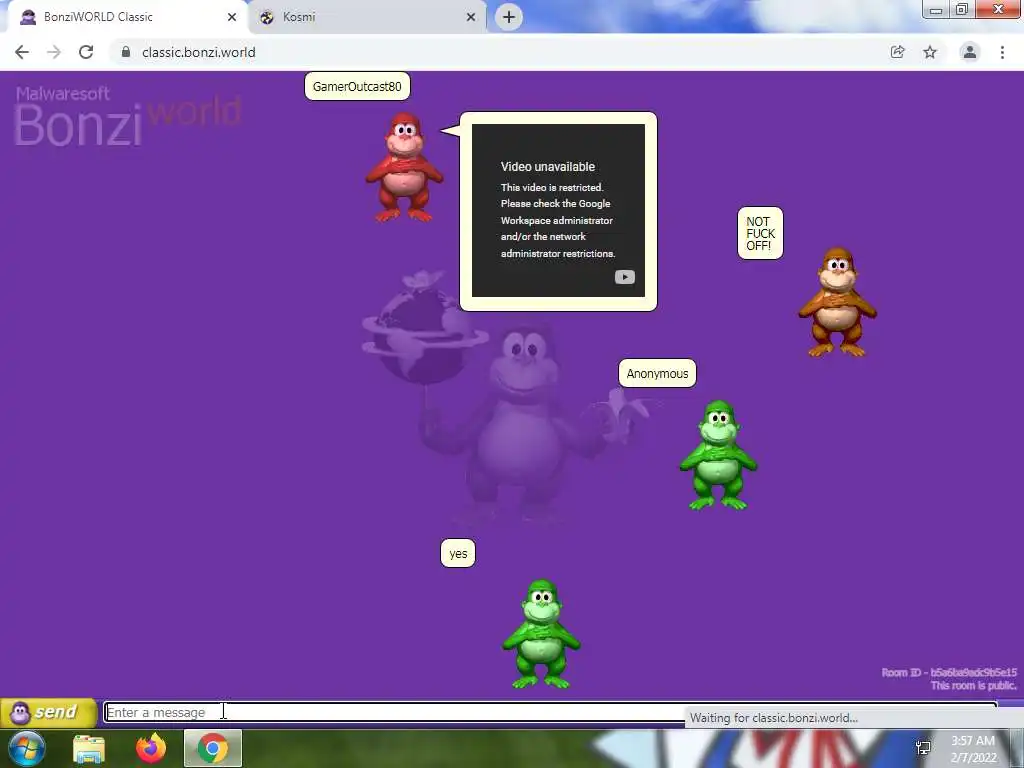1024x768 pixels.
Task: Click the Anonymous name tag
Action: point(658,374)
